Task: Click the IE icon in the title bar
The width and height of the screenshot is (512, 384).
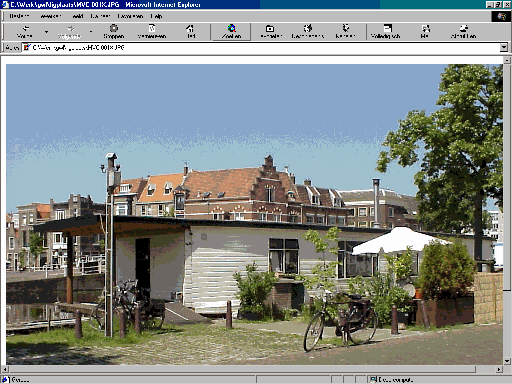Action: pos(5,5)
